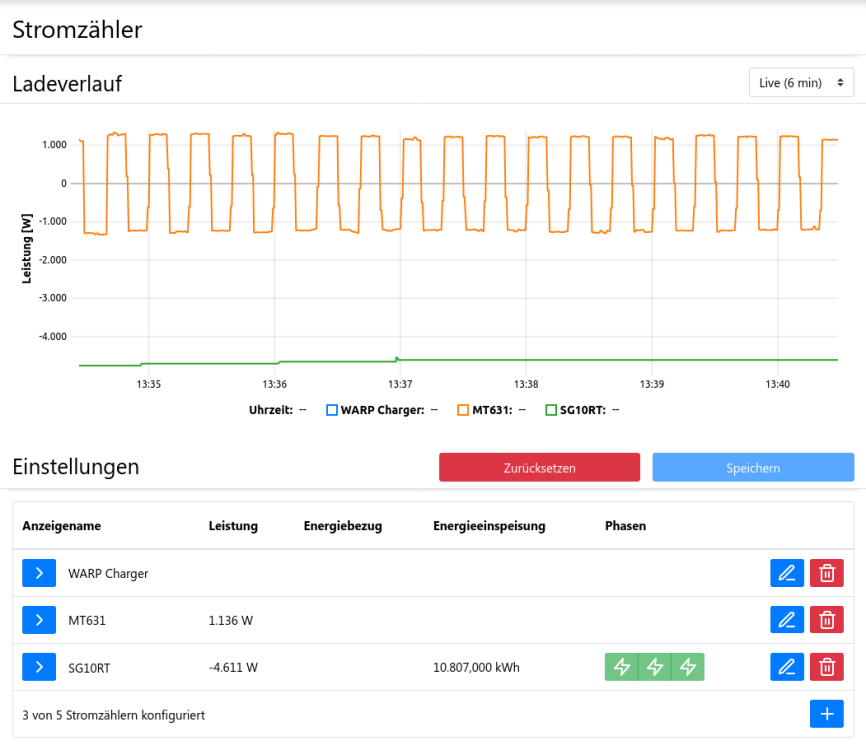Viewport: 866px width, 750px height.
Task: Expand the SG10RT row details
Action: tap(39, 667)
